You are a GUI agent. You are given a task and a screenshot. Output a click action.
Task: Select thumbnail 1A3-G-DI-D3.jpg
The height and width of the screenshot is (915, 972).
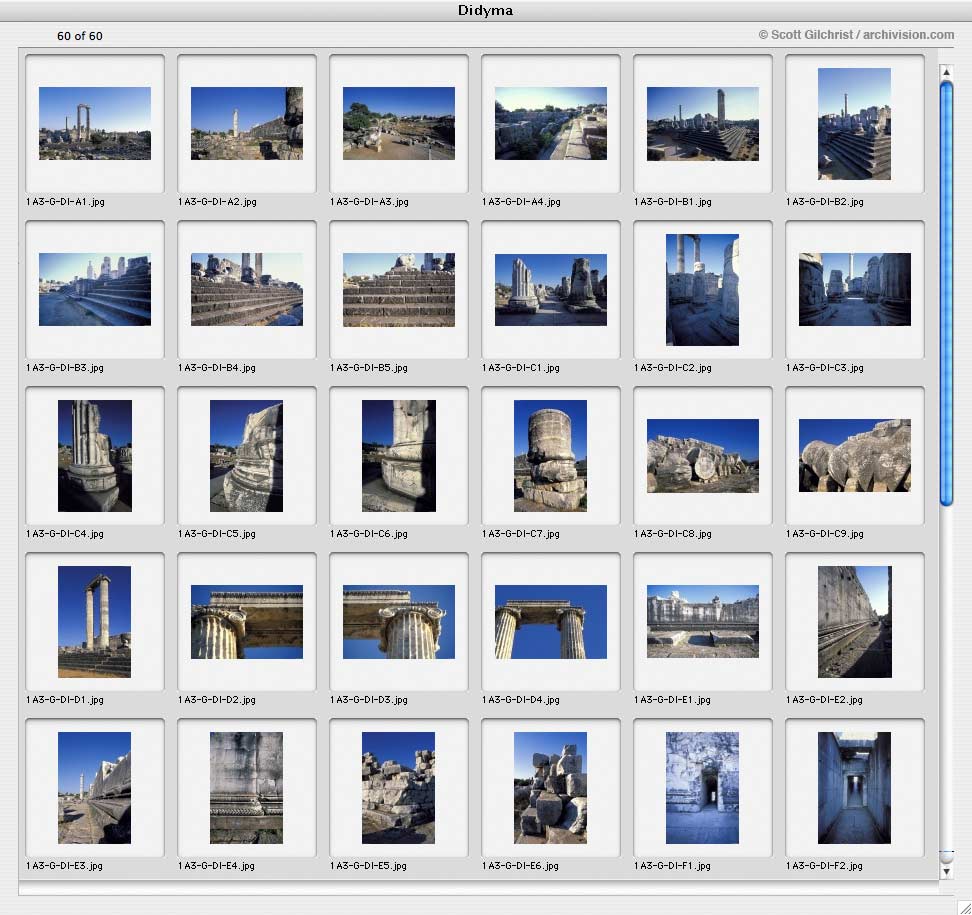[x=399, y=622]
